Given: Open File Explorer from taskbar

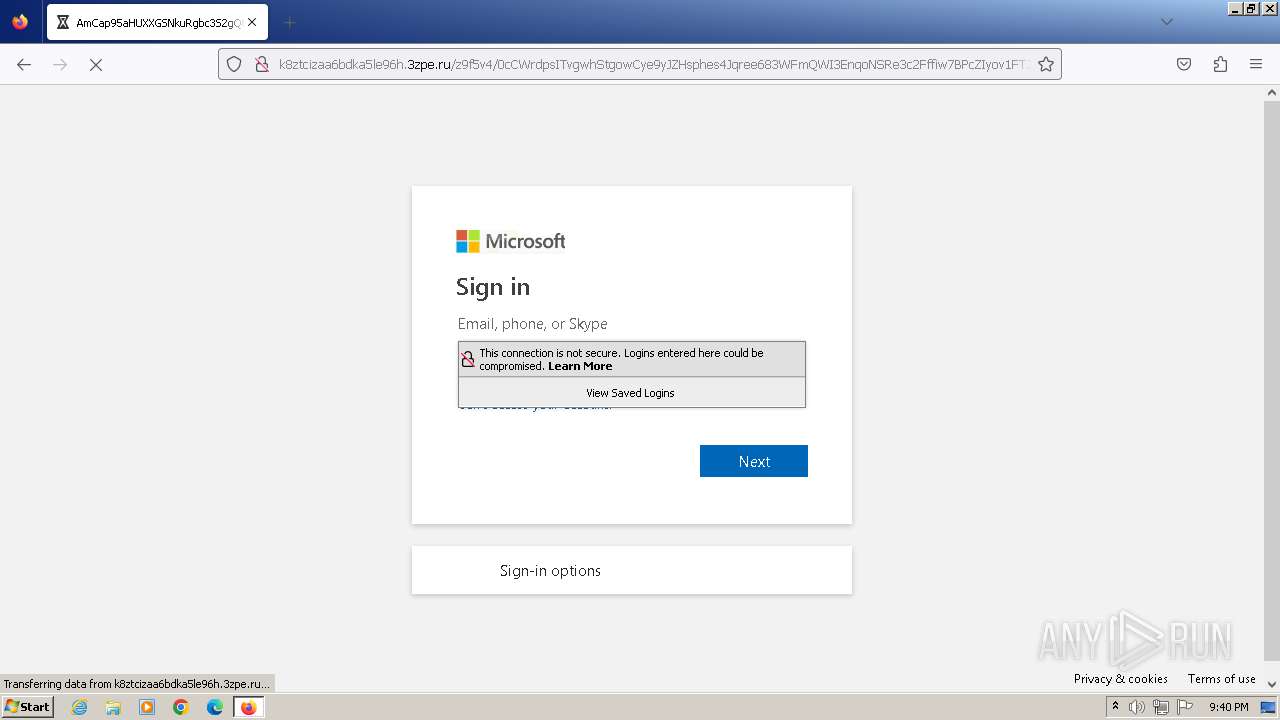Looking at the screenshot, I should coord(113,707).
